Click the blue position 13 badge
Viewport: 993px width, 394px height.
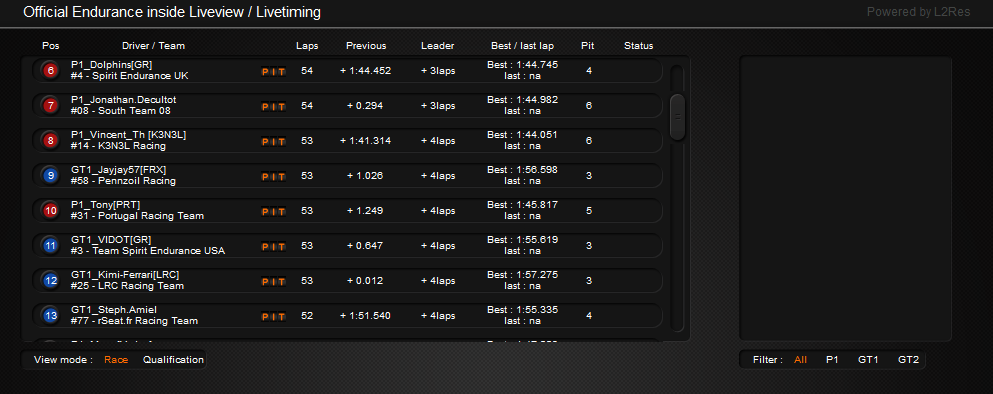[51, 315]
